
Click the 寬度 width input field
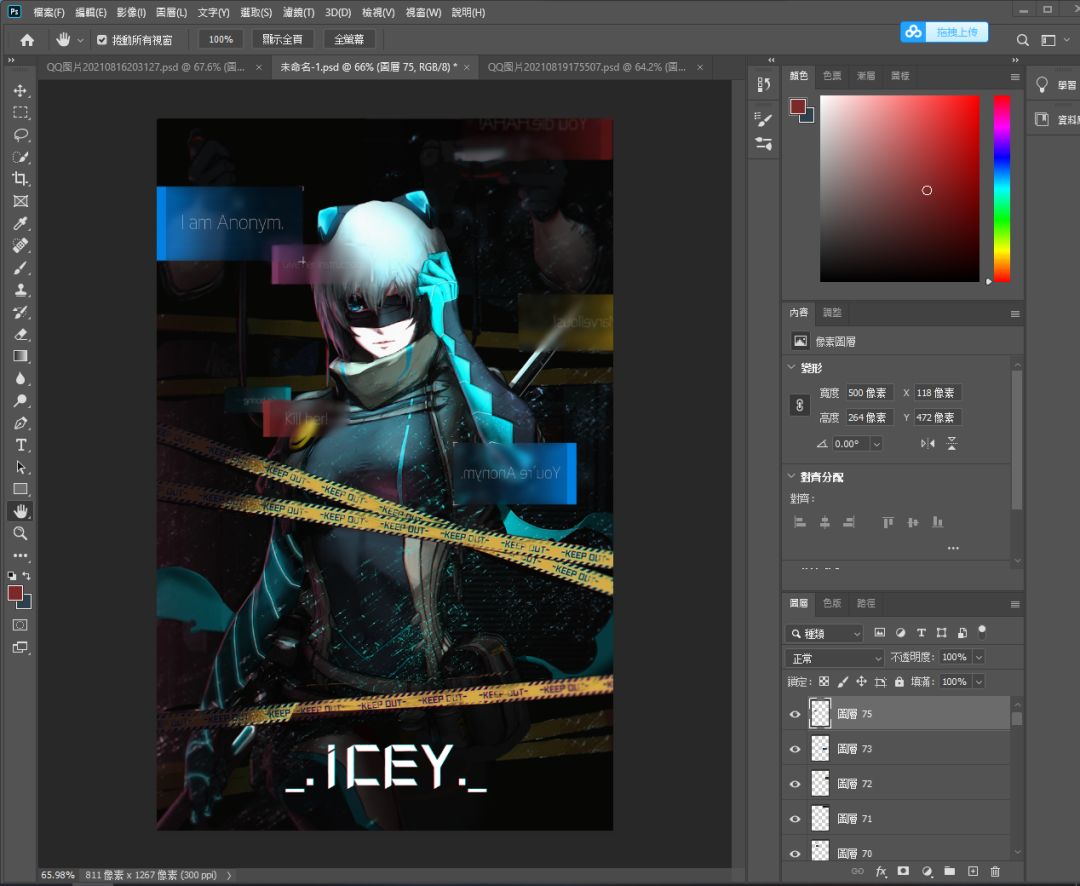click(869, 393)
